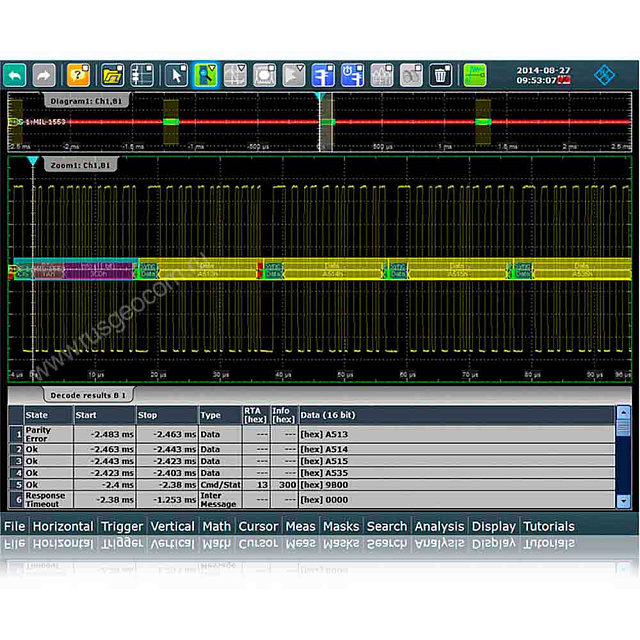Click the Rohde & Schwarz logo icon
Screen dimensions: 640x640
pyautogui.click(x=606, y=75)
